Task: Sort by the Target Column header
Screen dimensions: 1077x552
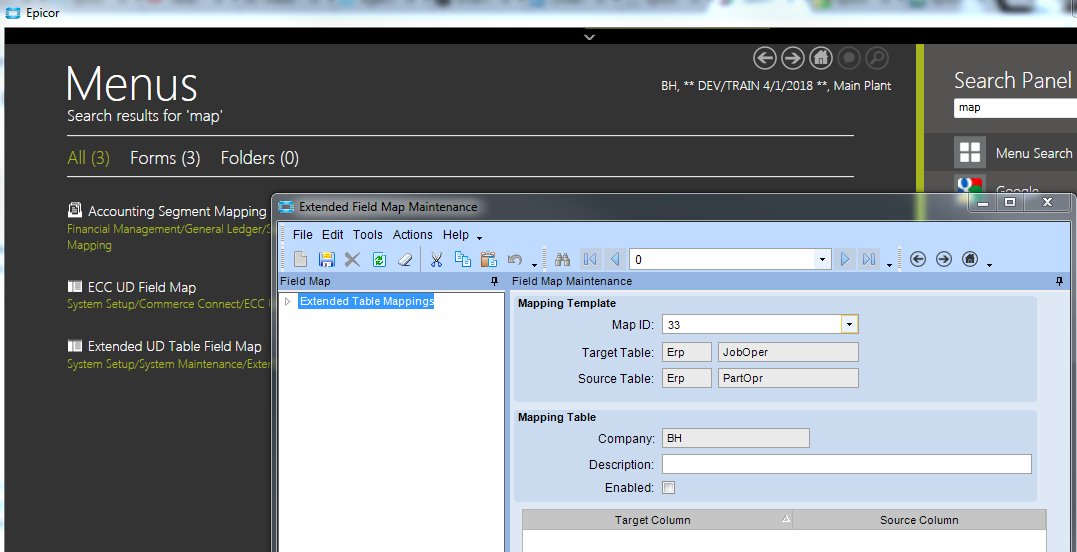Action: 657,520
